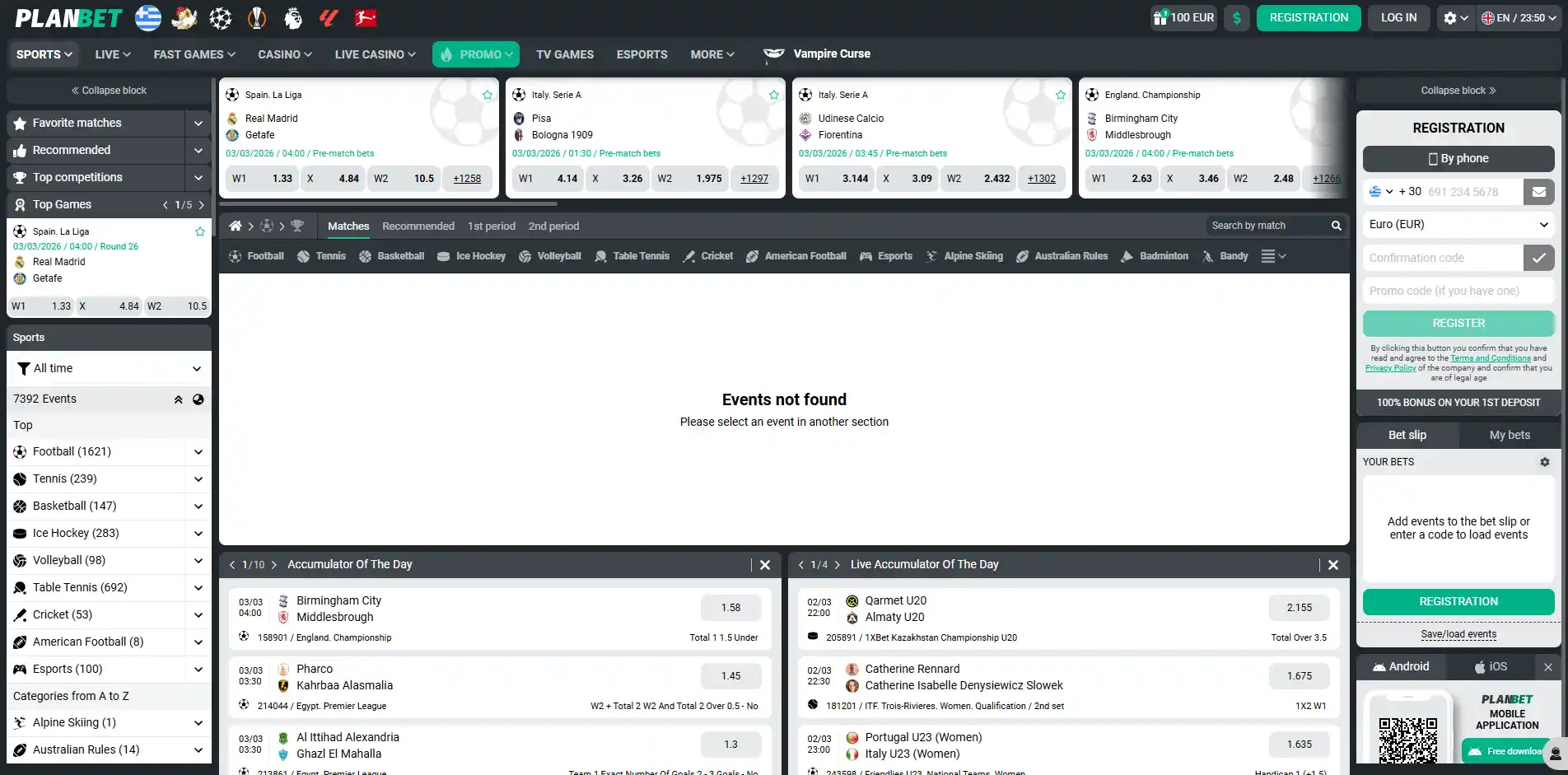Click the REGISTER button in form
1568x775 pixels.
click(1458, 324)
